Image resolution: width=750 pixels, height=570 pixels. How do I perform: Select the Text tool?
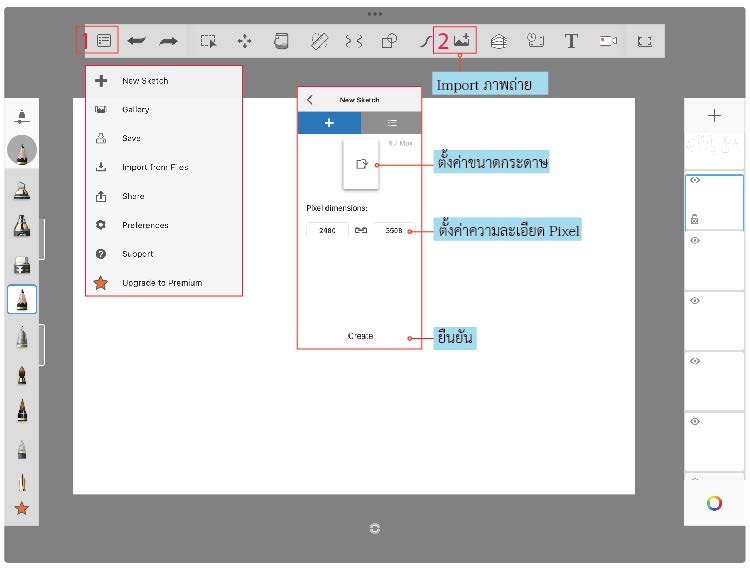[x=571, y=41]
